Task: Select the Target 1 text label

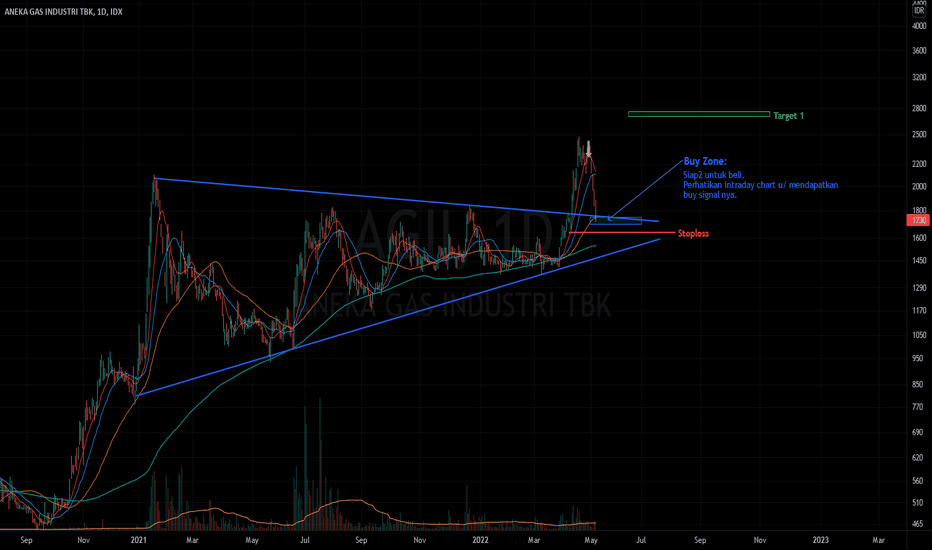Action: coord(788,115)
